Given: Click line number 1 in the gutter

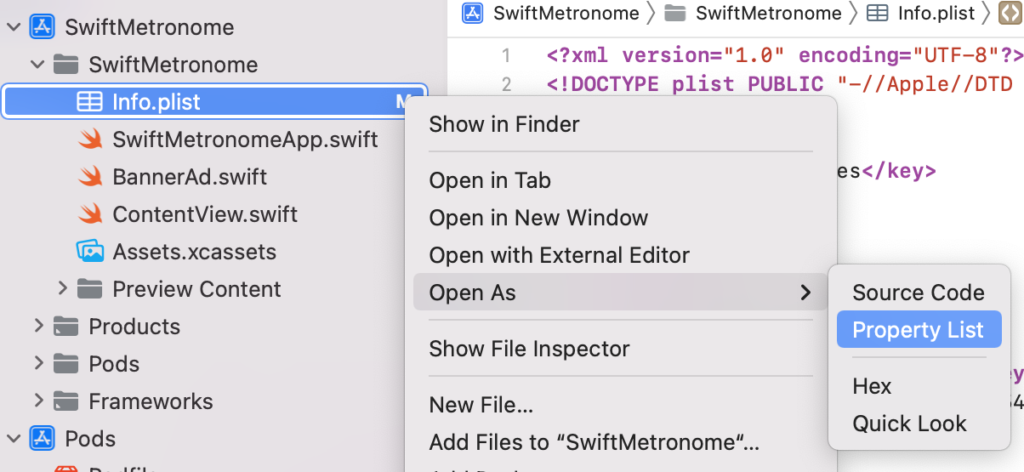Looking at the screenshot, I should [x=505, y=55].
